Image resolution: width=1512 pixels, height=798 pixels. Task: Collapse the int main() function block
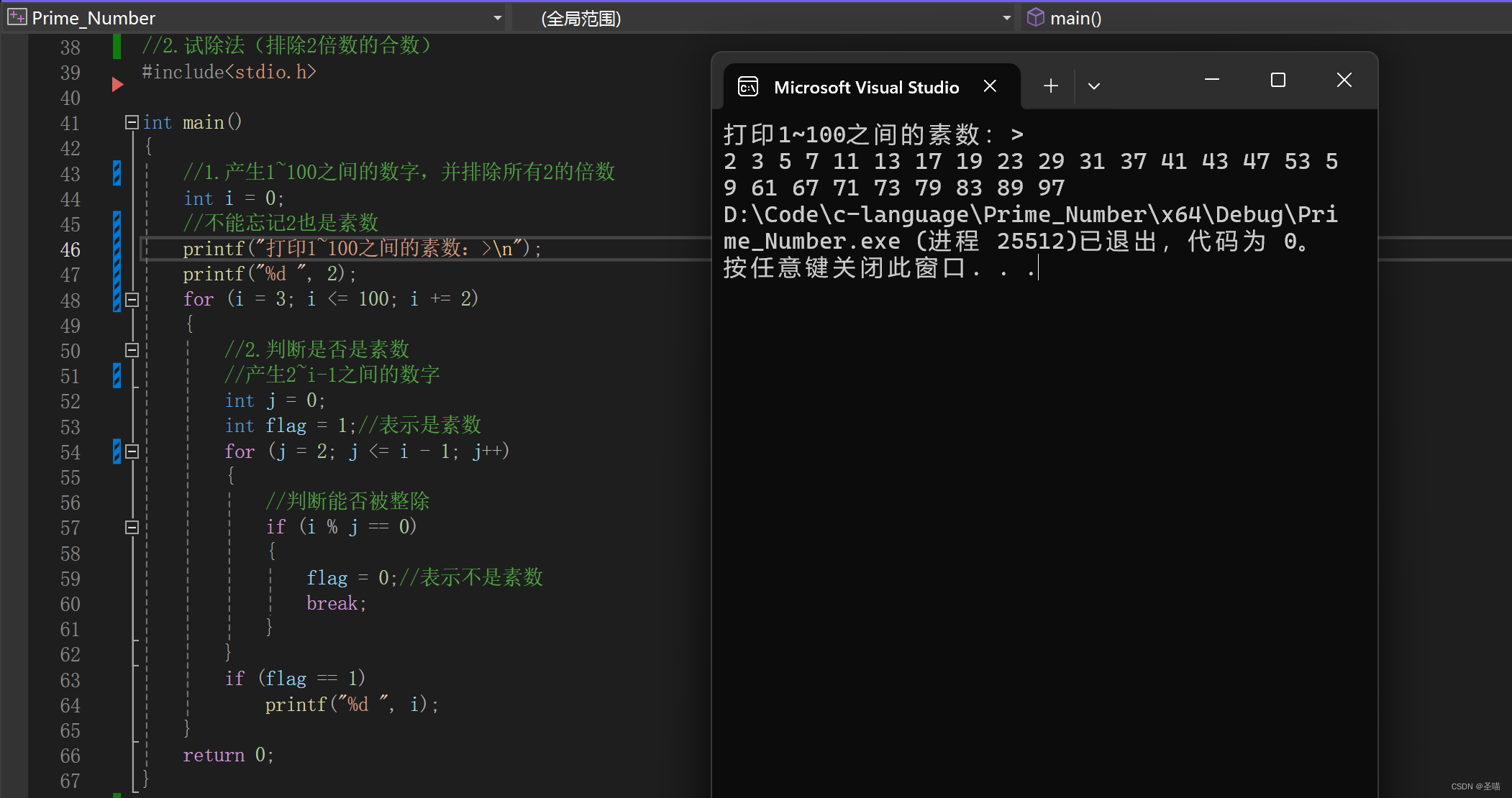132,122
